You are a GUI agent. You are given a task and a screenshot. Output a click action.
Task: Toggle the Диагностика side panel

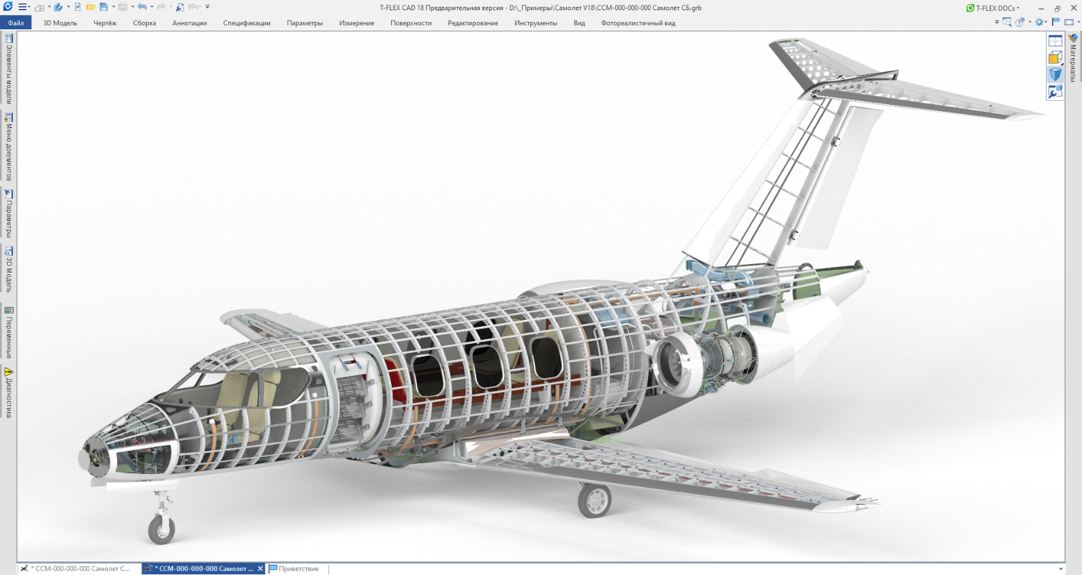(9, 392)
